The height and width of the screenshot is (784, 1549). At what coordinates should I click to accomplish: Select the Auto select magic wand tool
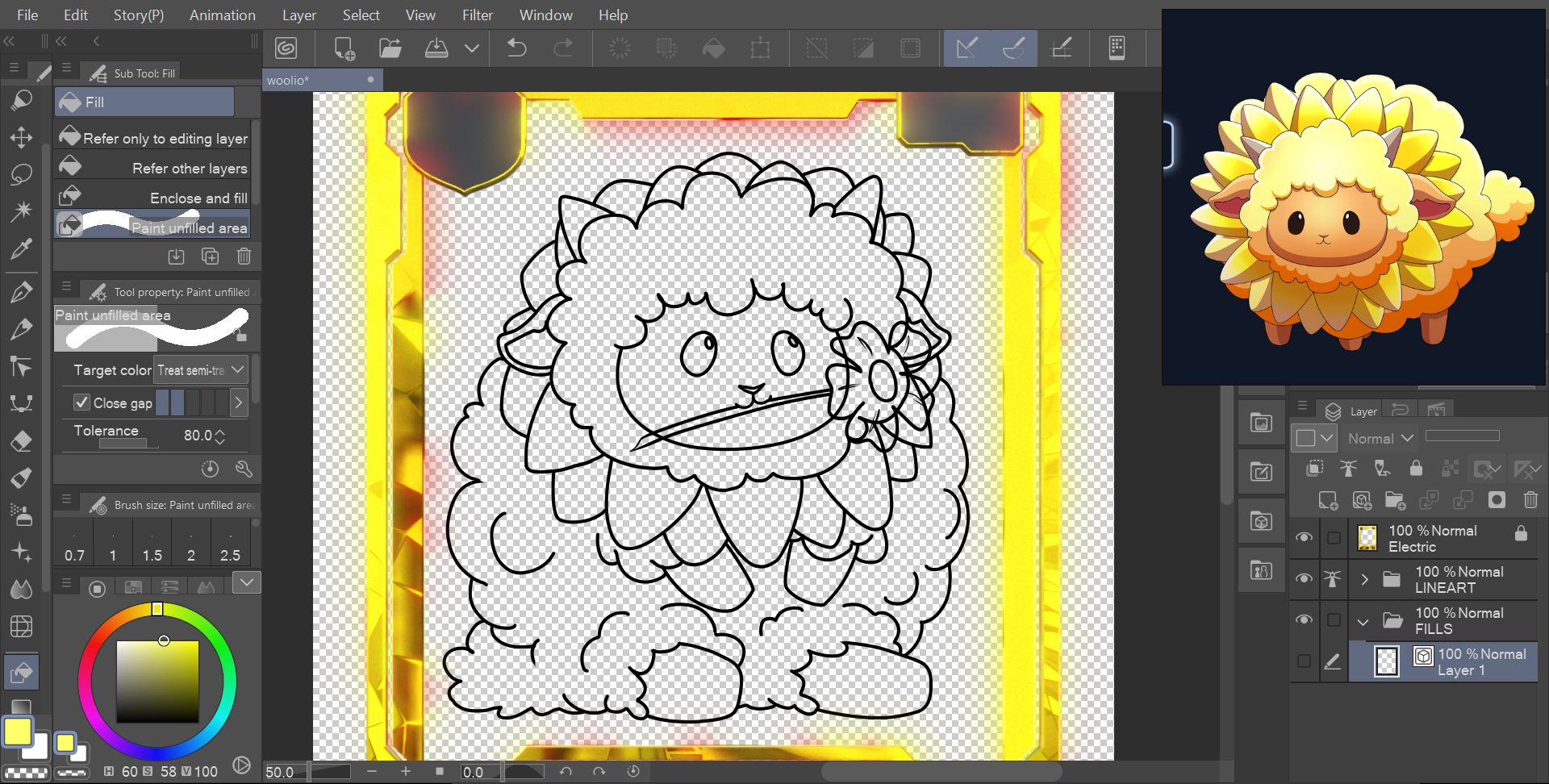tap(21, 211)
